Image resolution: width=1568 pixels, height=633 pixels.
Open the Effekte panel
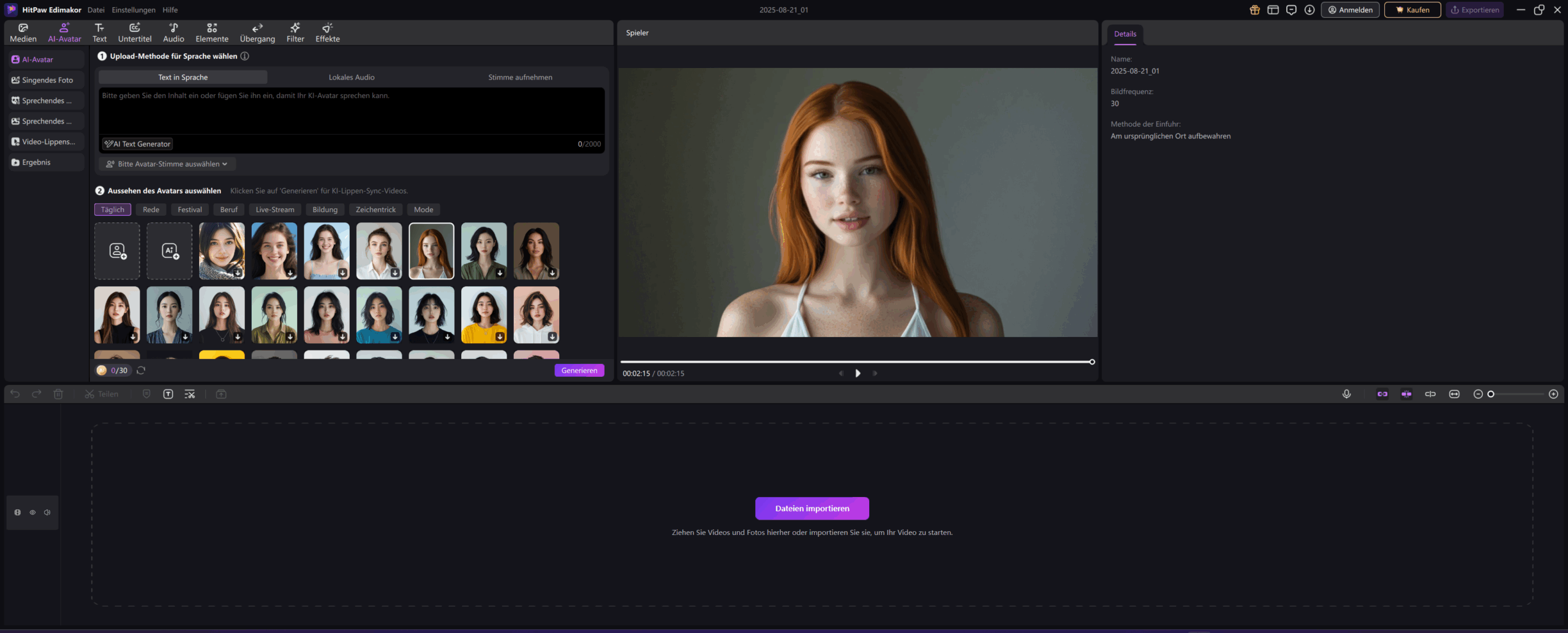(328, 32)
